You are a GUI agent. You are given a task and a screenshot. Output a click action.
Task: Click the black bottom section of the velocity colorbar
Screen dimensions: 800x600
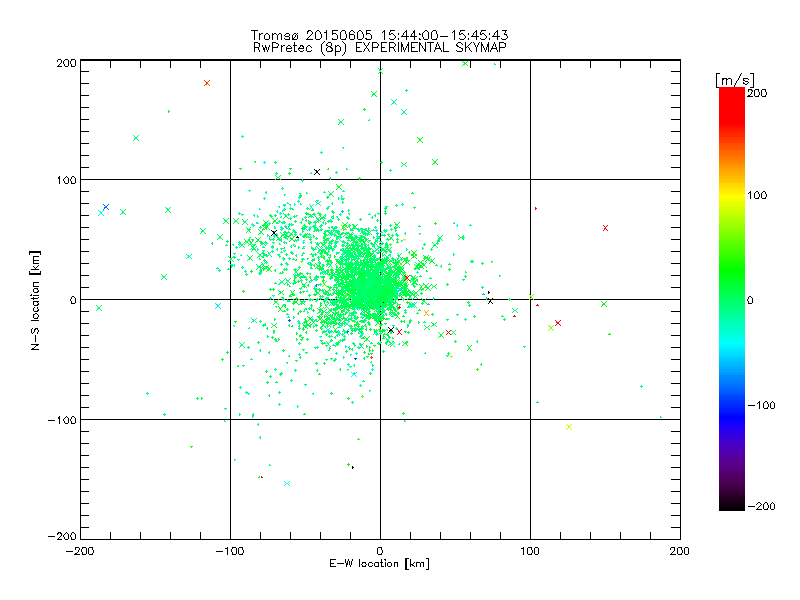coord(732,500)
